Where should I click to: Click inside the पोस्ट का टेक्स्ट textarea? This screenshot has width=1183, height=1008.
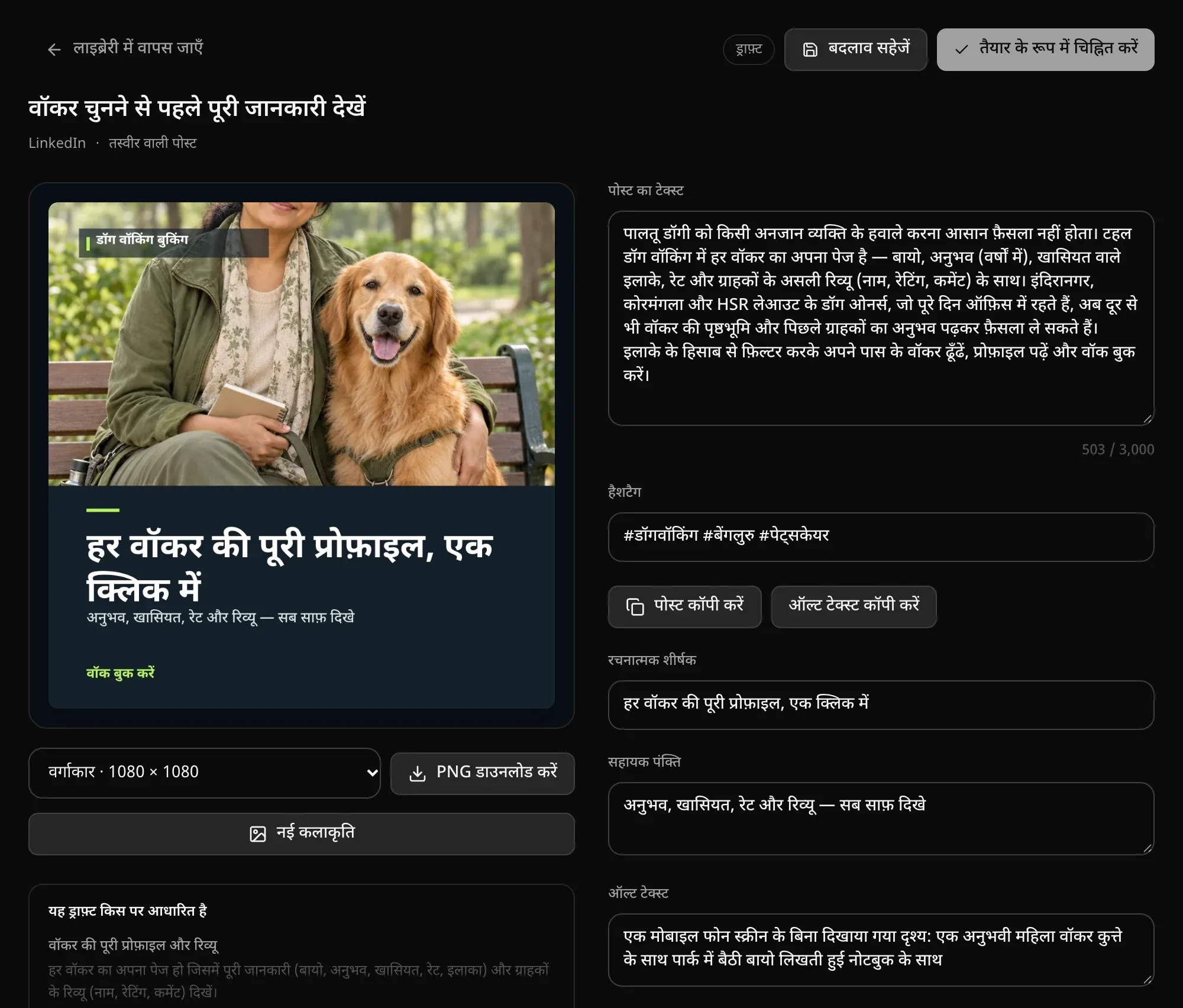point(881,318)
